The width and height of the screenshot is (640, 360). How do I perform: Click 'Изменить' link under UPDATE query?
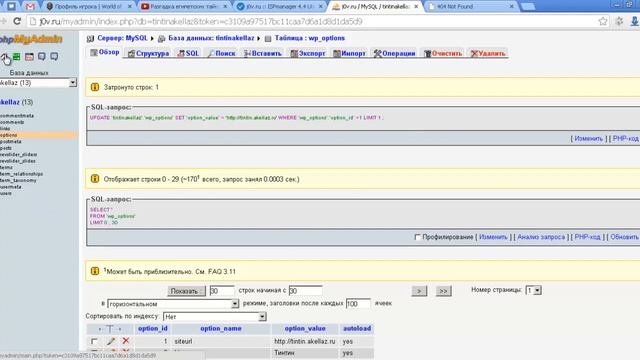click(588, 139)
